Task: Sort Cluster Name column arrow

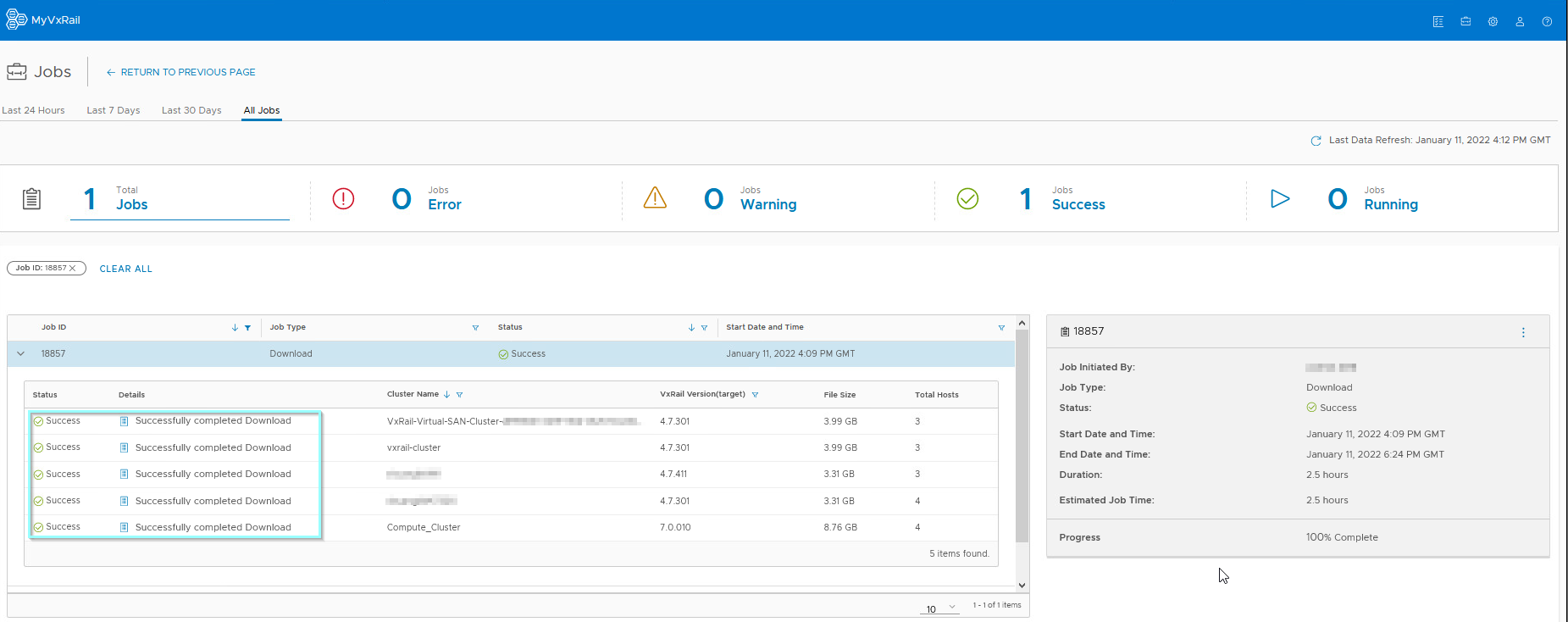Action: (x=446, y=394)
